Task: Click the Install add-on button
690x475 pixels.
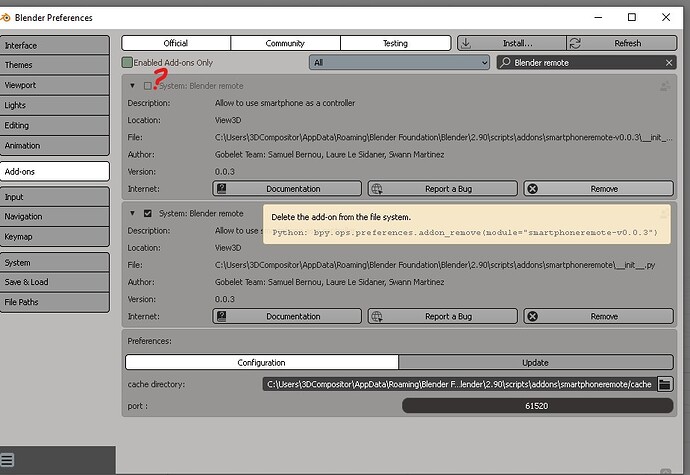Action: (x=512, y=43)
